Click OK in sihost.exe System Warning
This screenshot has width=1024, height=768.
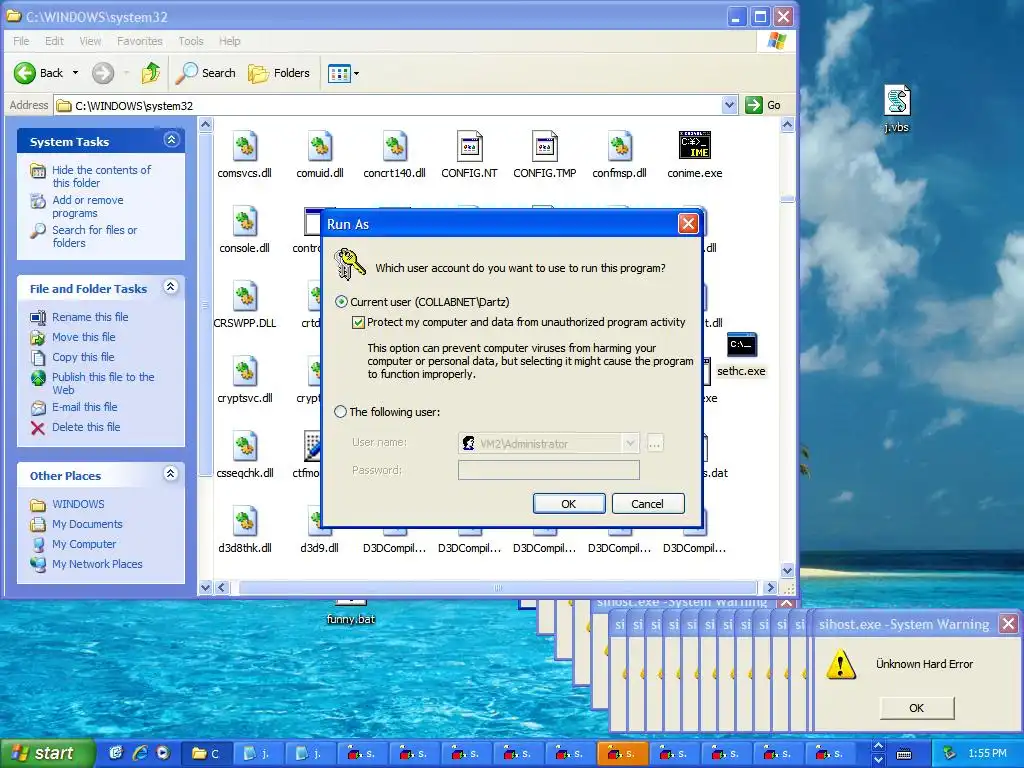[917, 708]
